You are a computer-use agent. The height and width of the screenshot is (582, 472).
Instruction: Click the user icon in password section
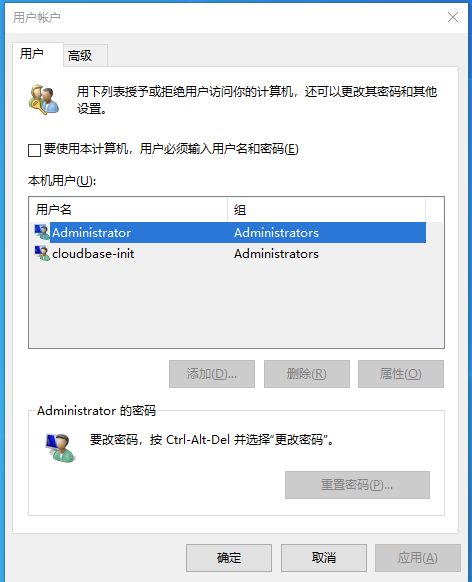(x=60, y=448)
